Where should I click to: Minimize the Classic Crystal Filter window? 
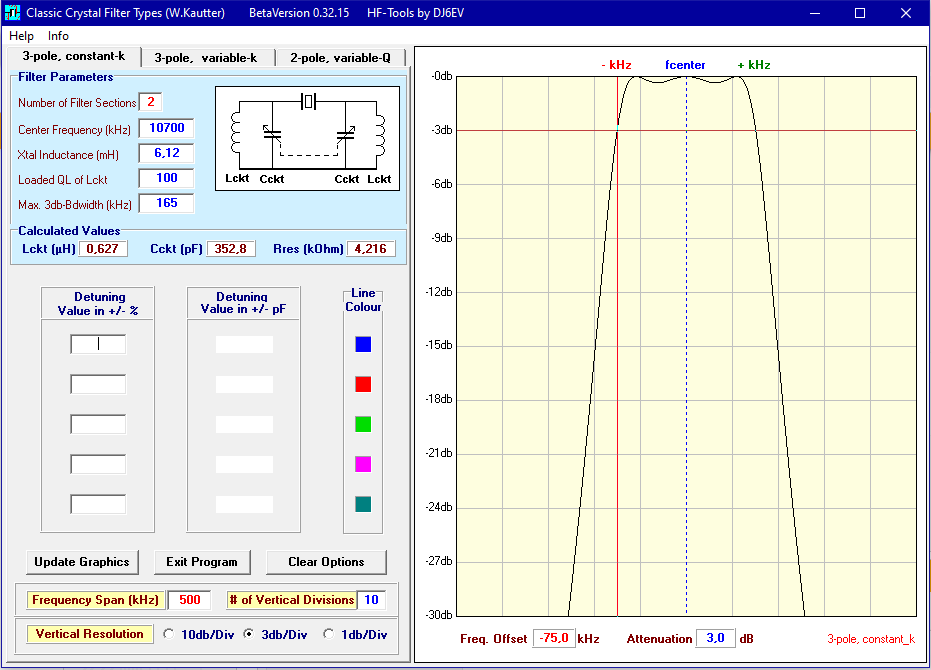(x=815, y=13)
